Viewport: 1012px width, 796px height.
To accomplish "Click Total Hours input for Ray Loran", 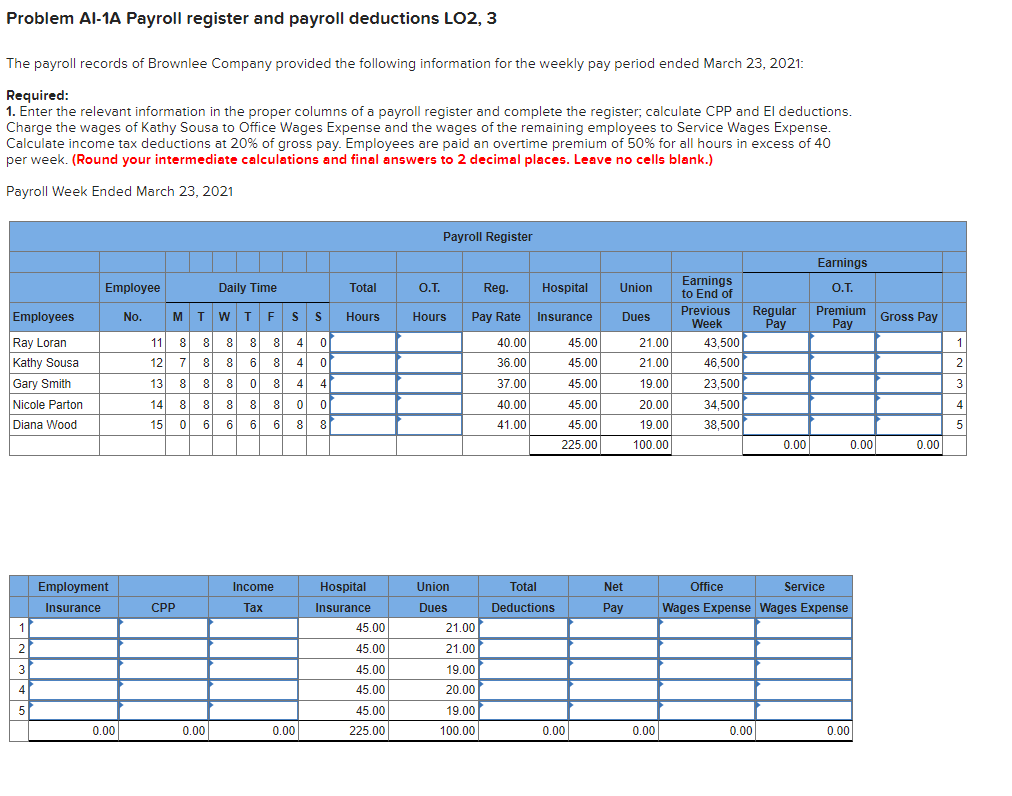I will [x=362, y=342].
